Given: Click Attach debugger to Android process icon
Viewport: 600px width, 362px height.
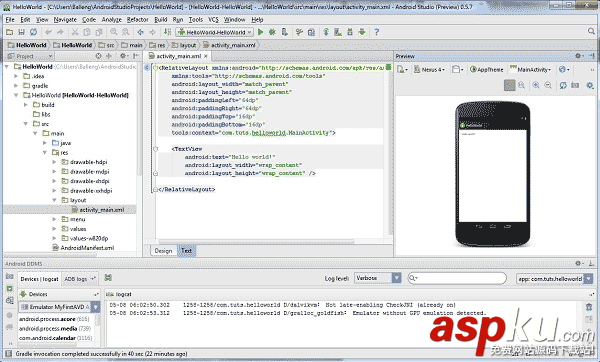Looking at the screenshot, I should pos(284,32).
